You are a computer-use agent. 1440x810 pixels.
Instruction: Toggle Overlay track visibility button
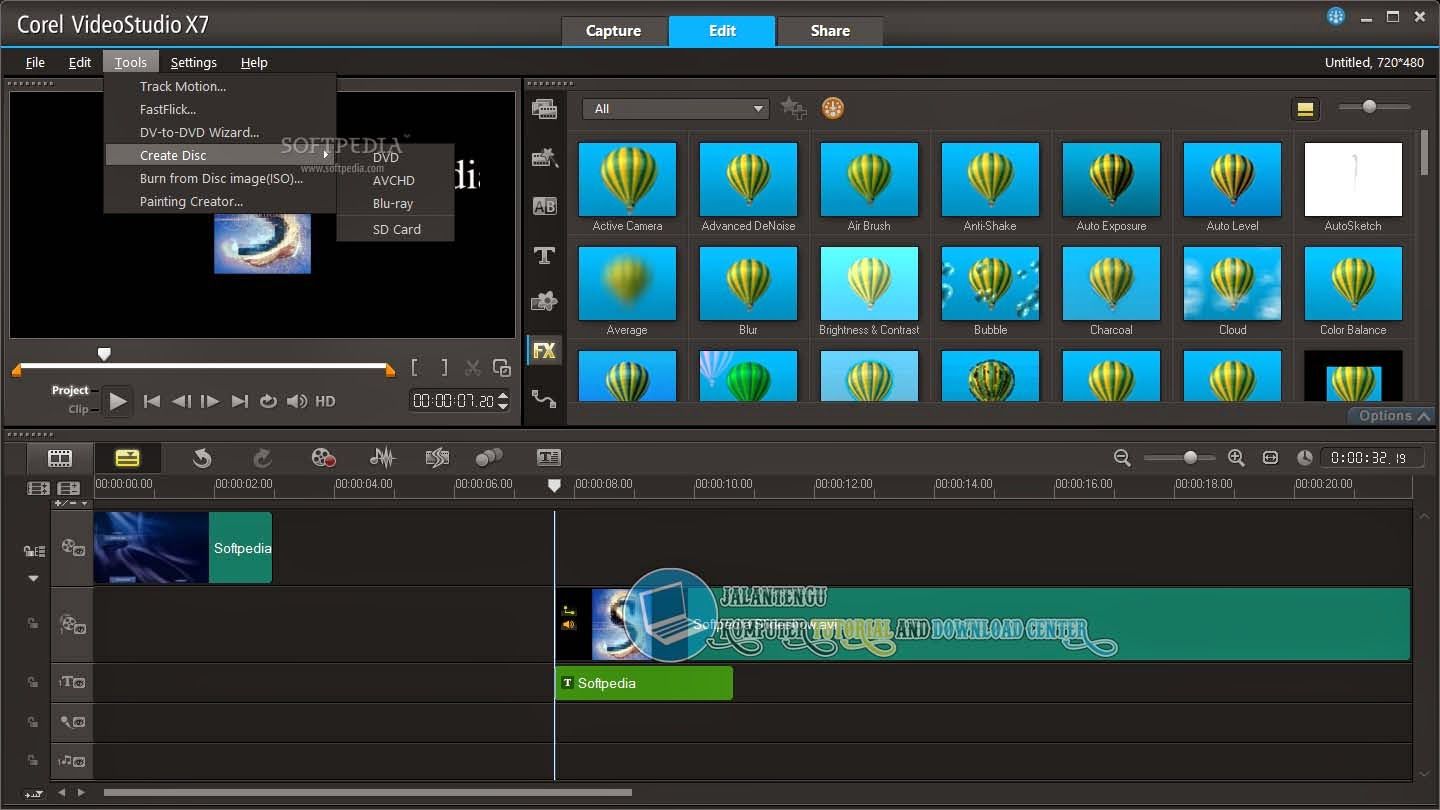(x=72, y=625)
